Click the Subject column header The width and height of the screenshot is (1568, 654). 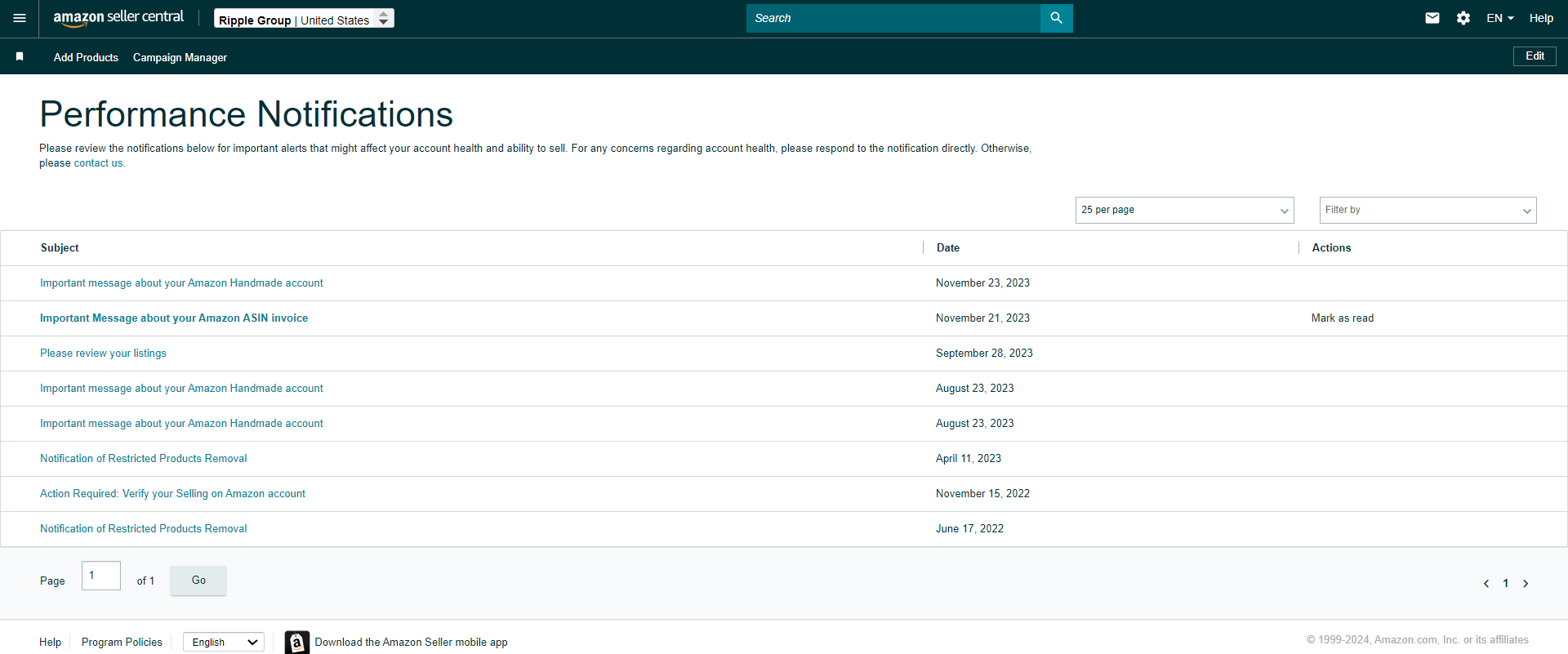click(60, 248)
